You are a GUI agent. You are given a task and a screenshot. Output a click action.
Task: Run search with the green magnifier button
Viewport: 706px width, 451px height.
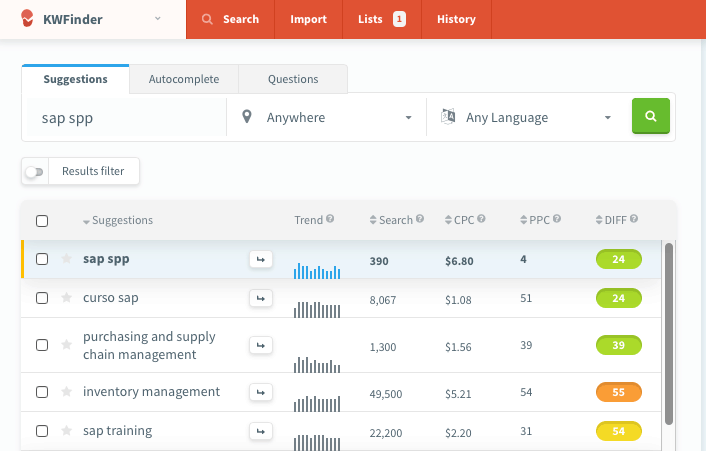click(x=651, y=116)
